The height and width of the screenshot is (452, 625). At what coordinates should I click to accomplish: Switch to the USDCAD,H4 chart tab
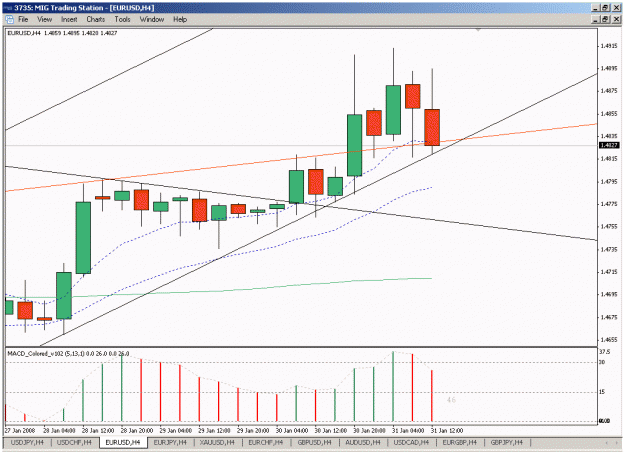point(411,442)
